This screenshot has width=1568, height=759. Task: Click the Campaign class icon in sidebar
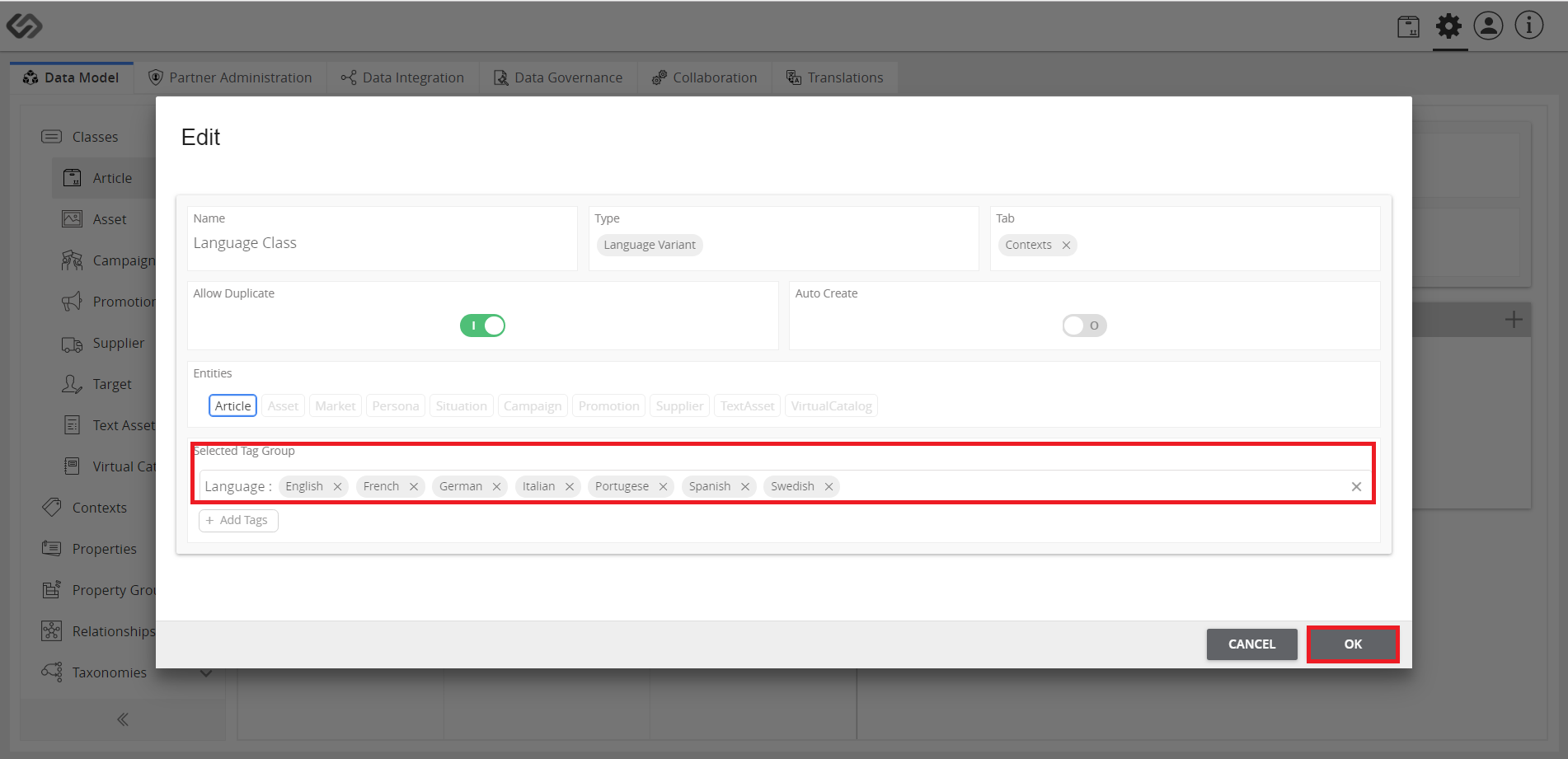[73, 260]
